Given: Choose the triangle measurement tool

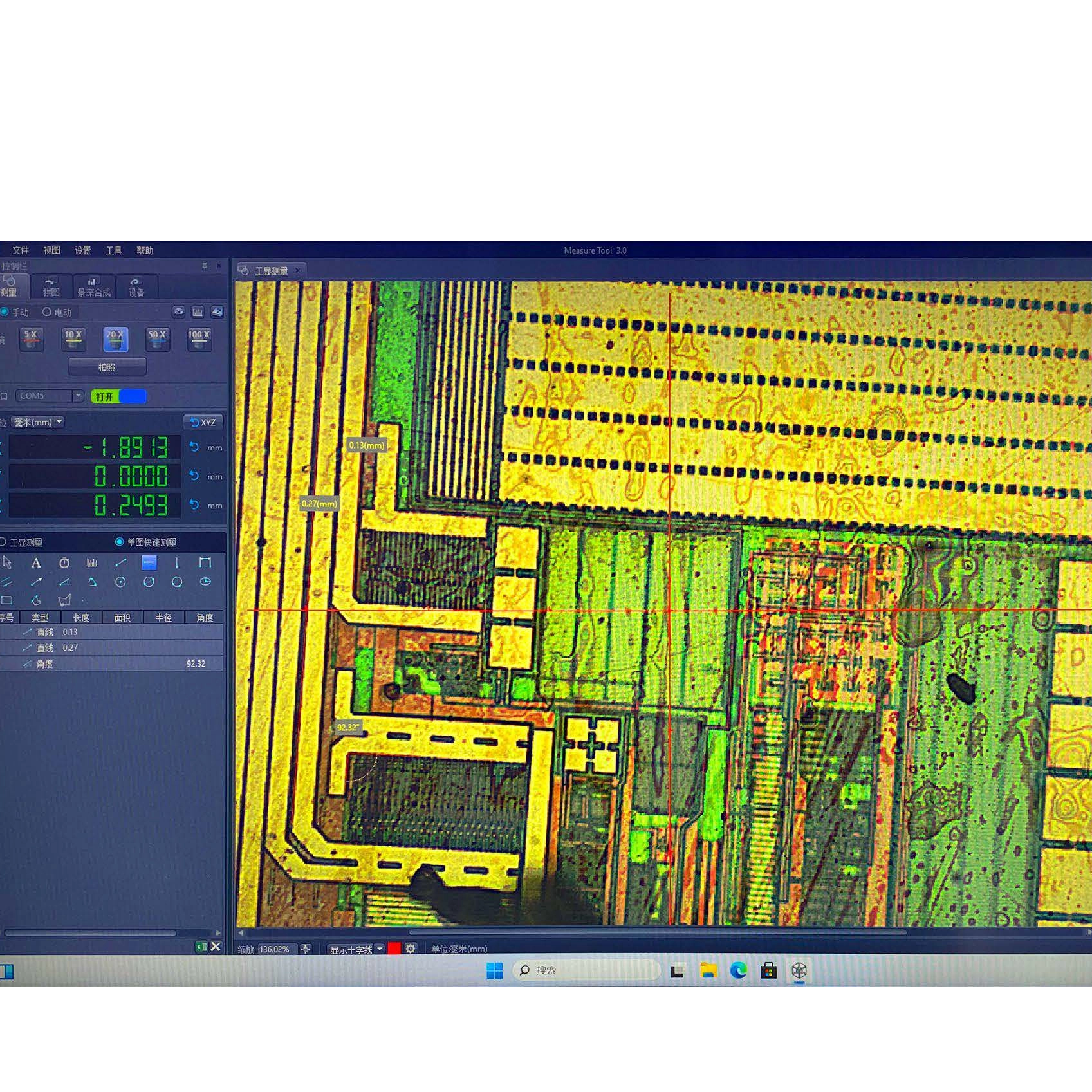Looking at the screenshot, I should click(x=93, y=582).
